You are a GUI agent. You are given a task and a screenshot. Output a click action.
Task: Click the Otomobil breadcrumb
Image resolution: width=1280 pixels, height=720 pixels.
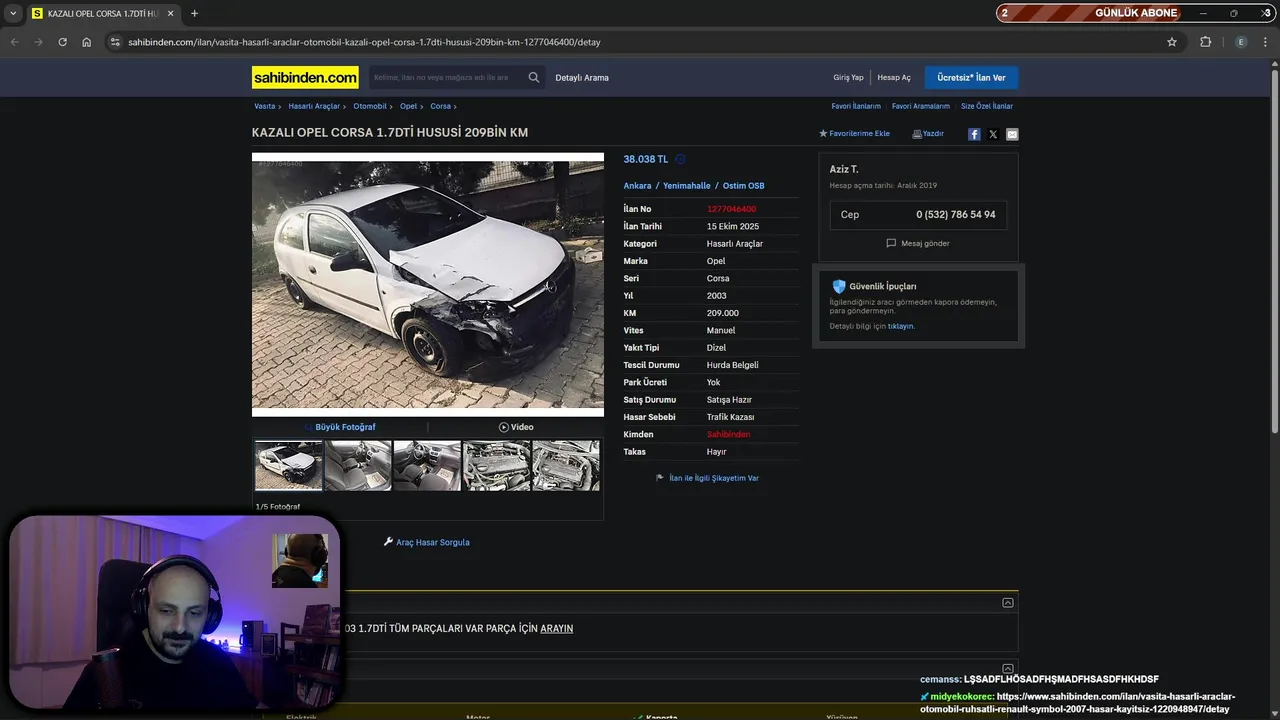pyautogui.click(x=370, y=106)
